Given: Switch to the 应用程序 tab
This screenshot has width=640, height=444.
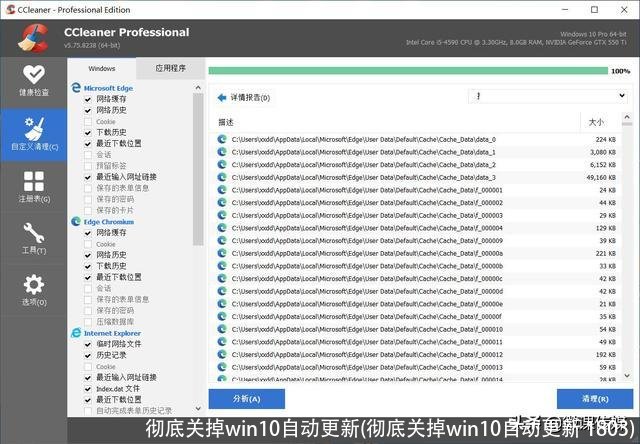Looking at the screenshot, I should click(171, 68).
